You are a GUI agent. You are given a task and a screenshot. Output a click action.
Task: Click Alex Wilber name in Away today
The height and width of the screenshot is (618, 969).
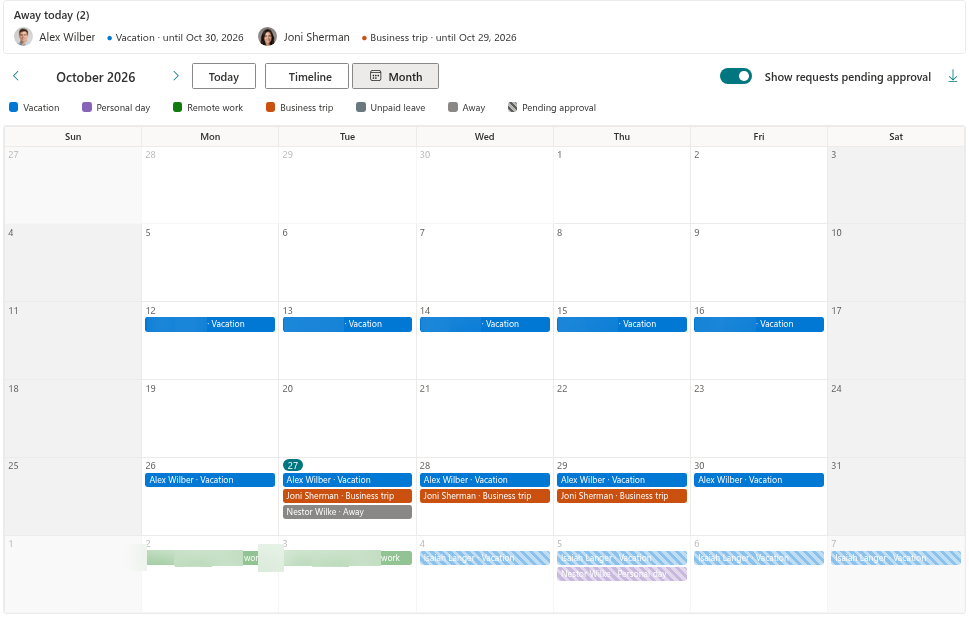click(67, 37)
